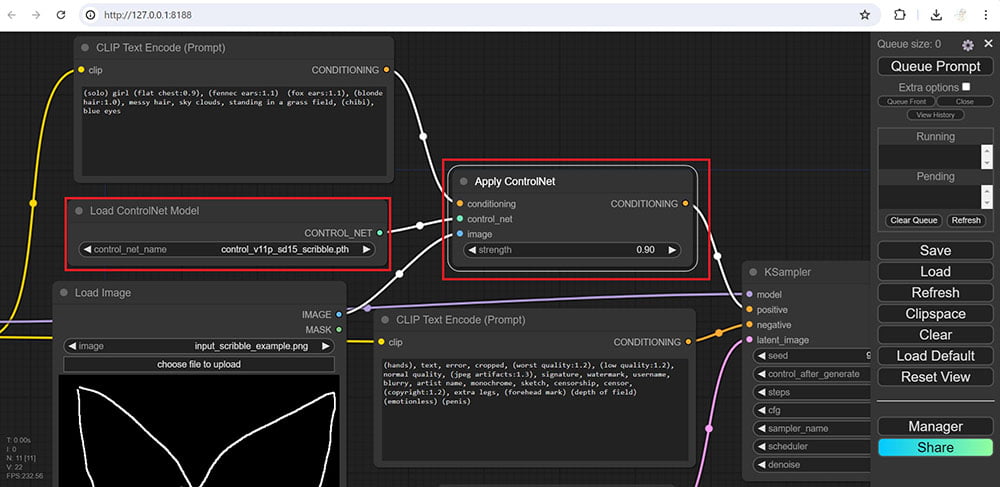Open View History in the queue panel
Image resolution: width=1000 pixels, height=487 pixels.
(x=935, y=115)
